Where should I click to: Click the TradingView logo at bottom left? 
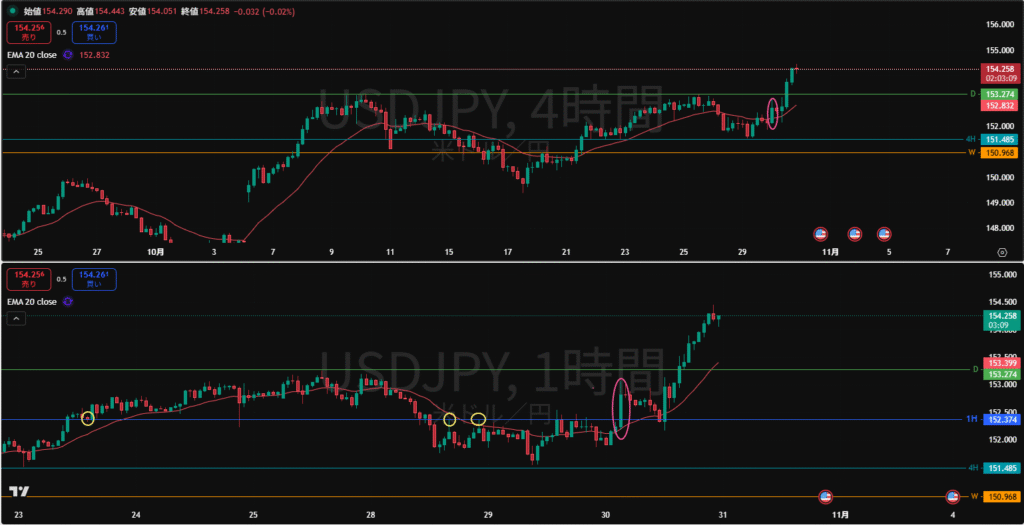[x=18, y=492]
